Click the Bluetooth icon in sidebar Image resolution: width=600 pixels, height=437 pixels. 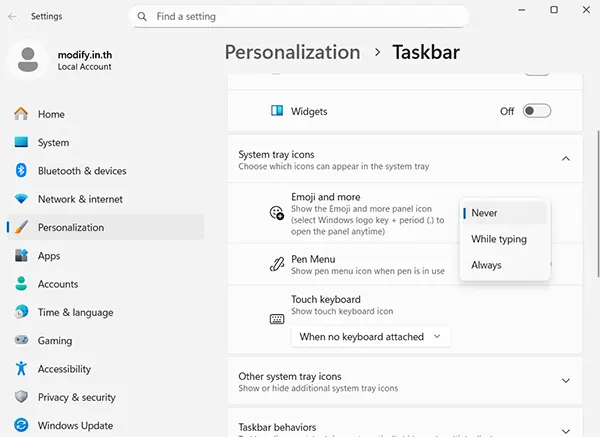tap(21, 170)
